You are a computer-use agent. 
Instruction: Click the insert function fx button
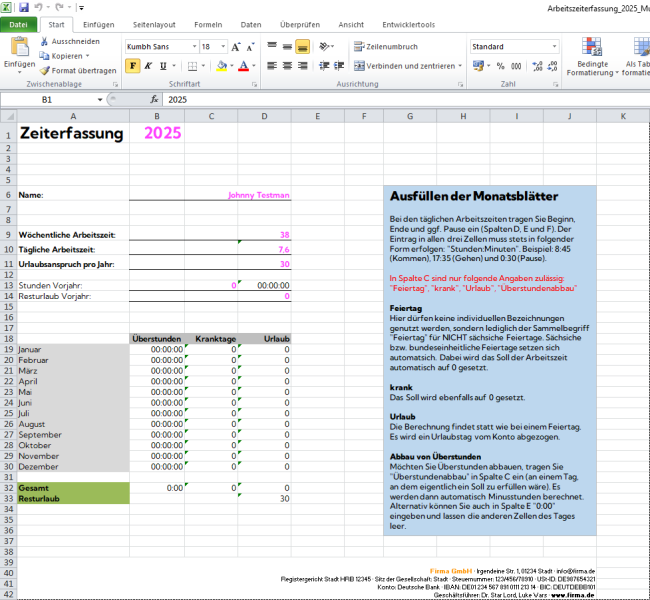[154, 99]
